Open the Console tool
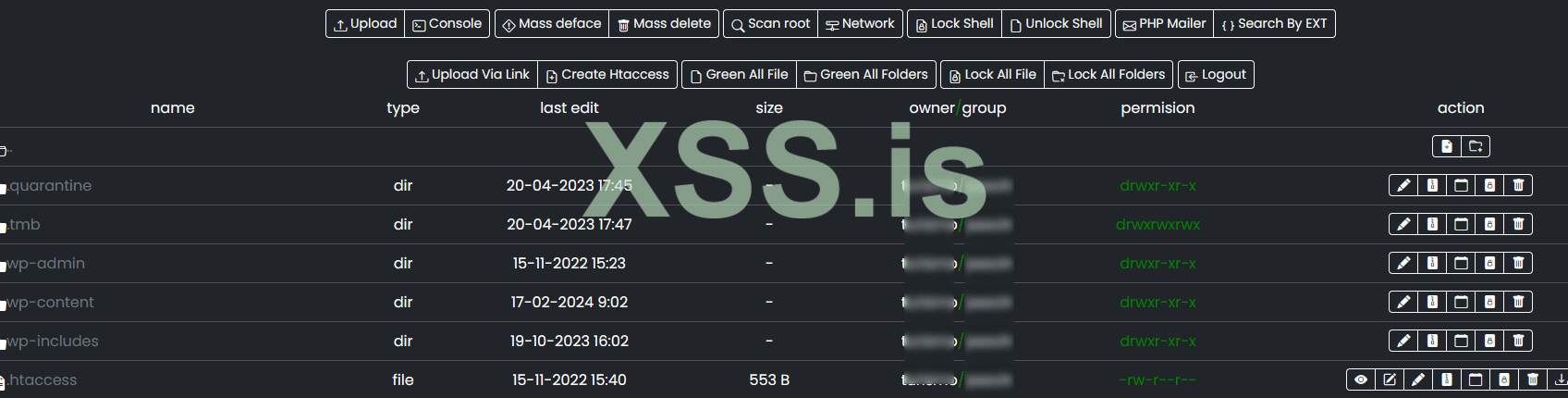Viewport: 1568px width, 398px height. tap(447, 24)
